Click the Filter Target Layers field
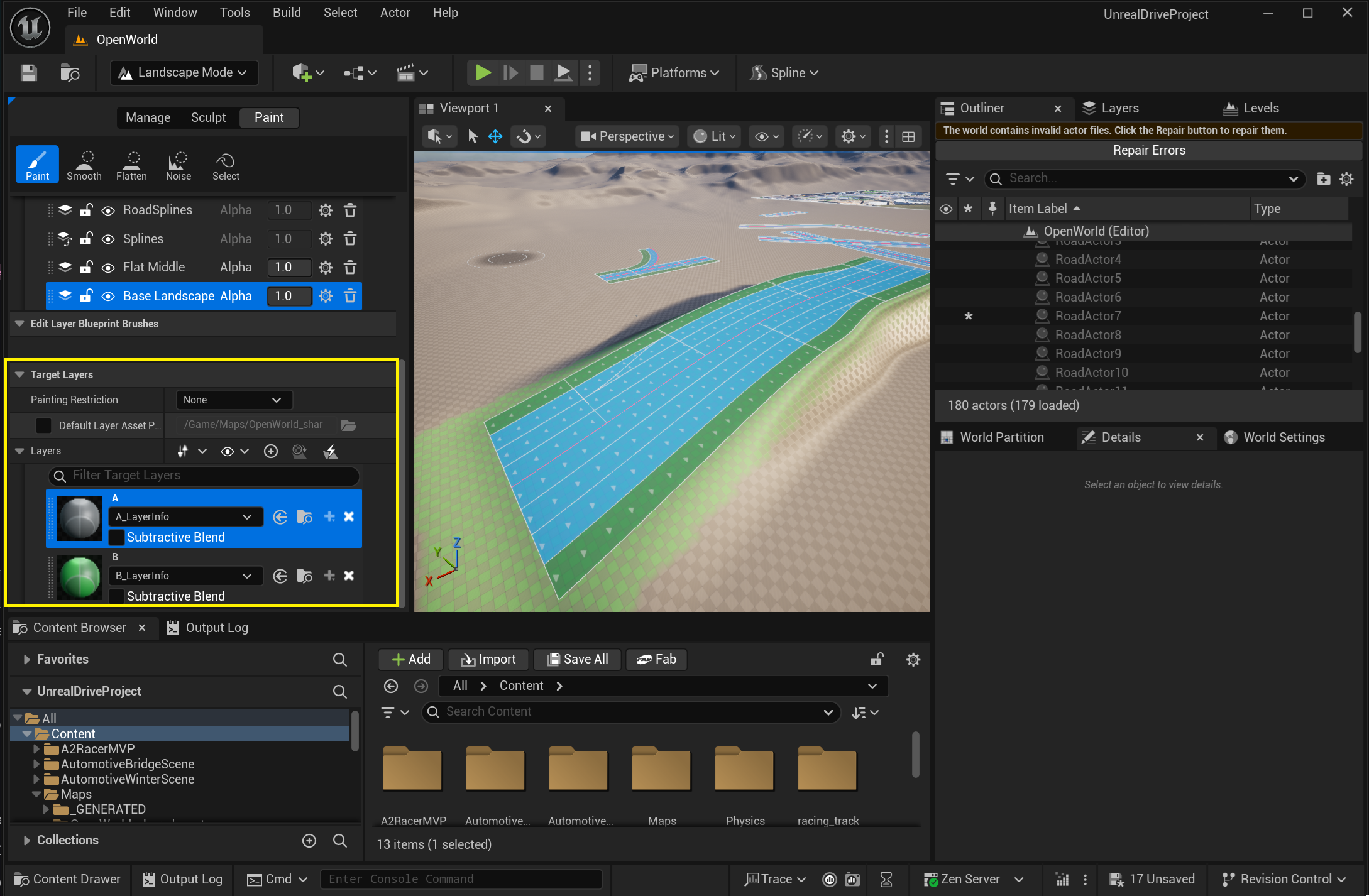This screenshot has width=1369, height=896. (x=204, y=476)
